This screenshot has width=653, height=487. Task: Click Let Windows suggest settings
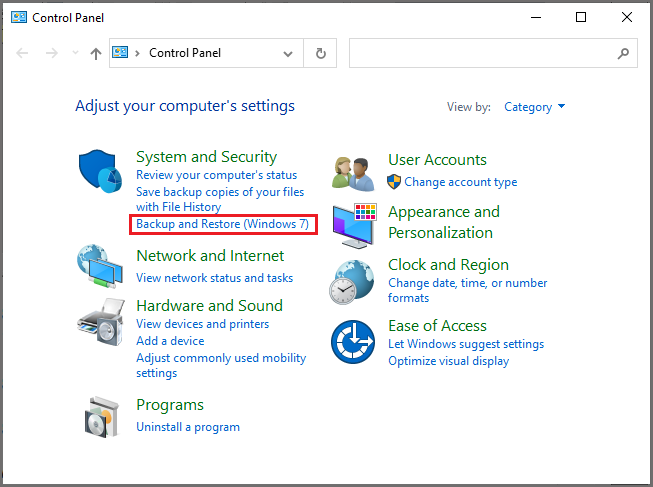(466, 344)
